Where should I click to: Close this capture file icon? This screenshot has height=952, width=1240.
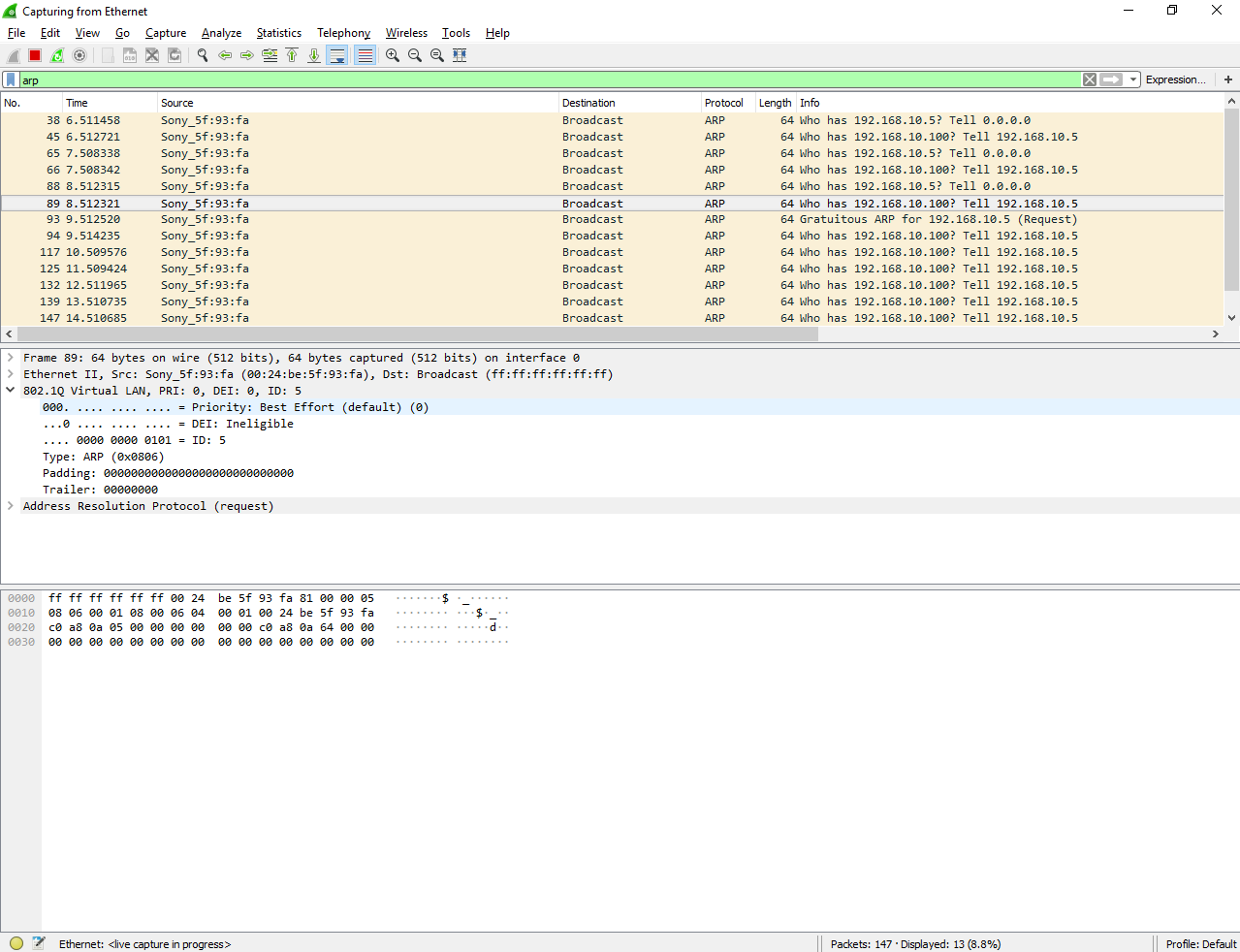click(152, 55)
